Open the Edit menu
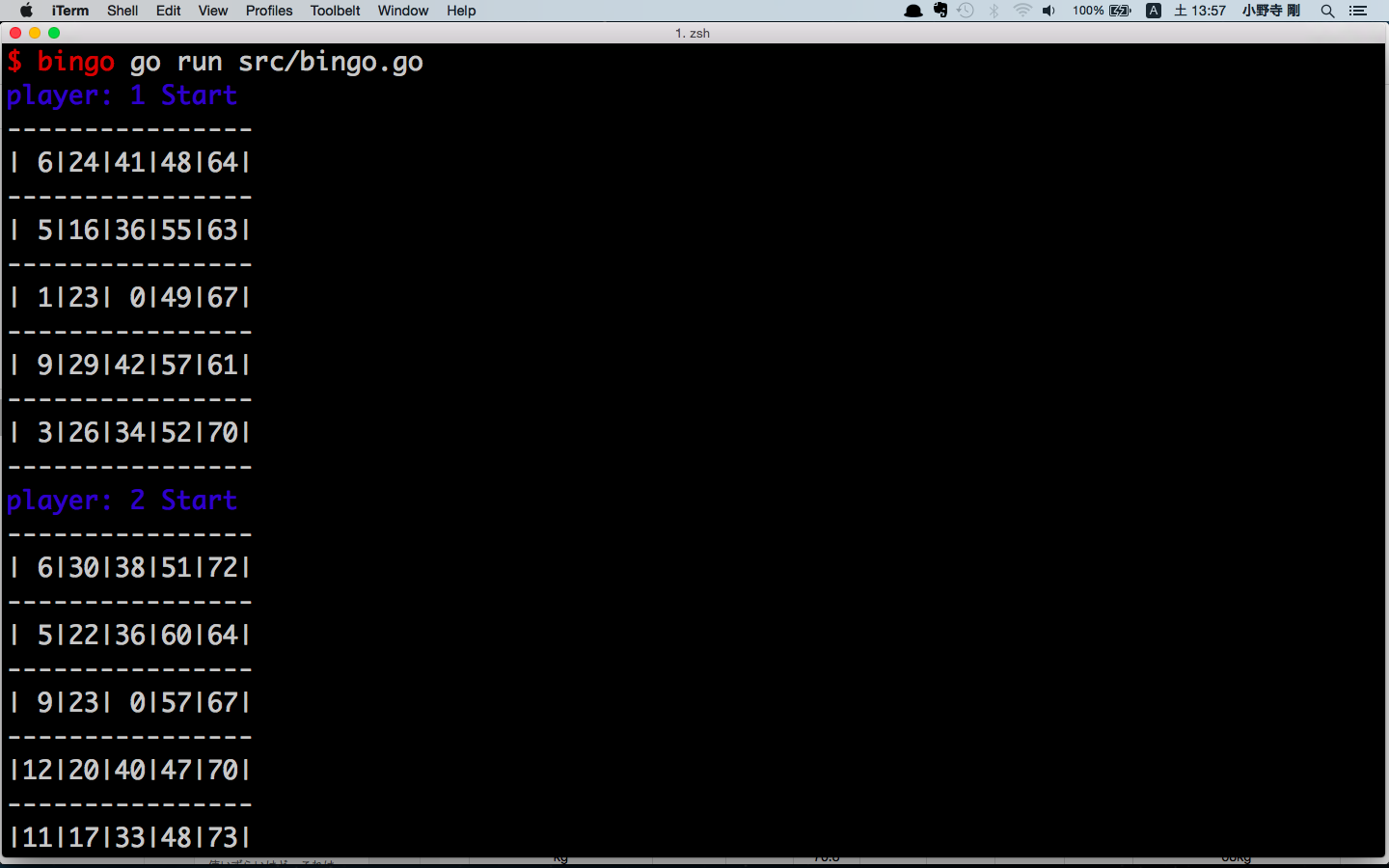The width and height of the screenshot is (1389, 868). (169, 11)
